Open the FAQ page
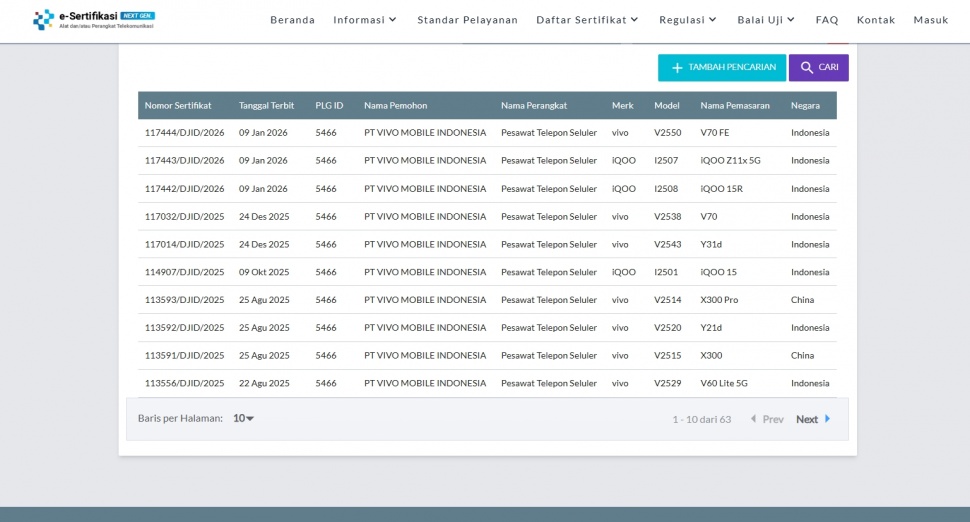The image size is (970, 522). point(827,20)
